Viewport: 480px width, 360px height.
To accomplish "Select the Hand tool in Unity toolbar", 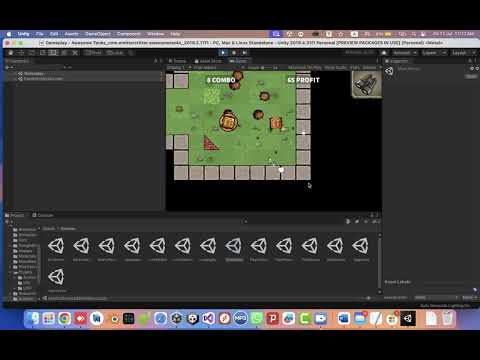I will click(x=10, y=53).
